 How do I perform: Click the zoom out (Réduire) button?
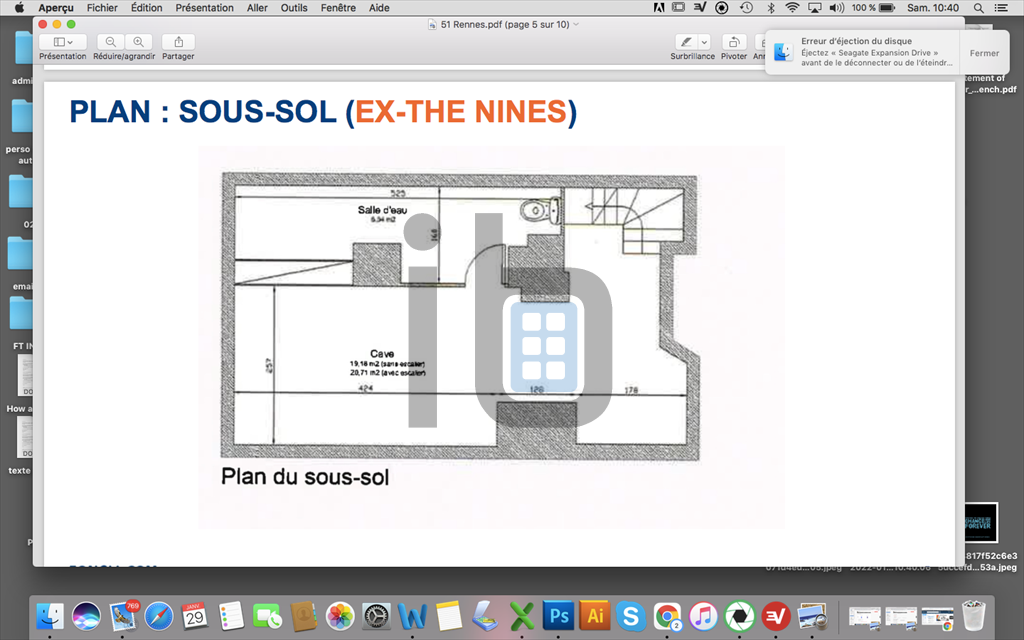[110, 42]
